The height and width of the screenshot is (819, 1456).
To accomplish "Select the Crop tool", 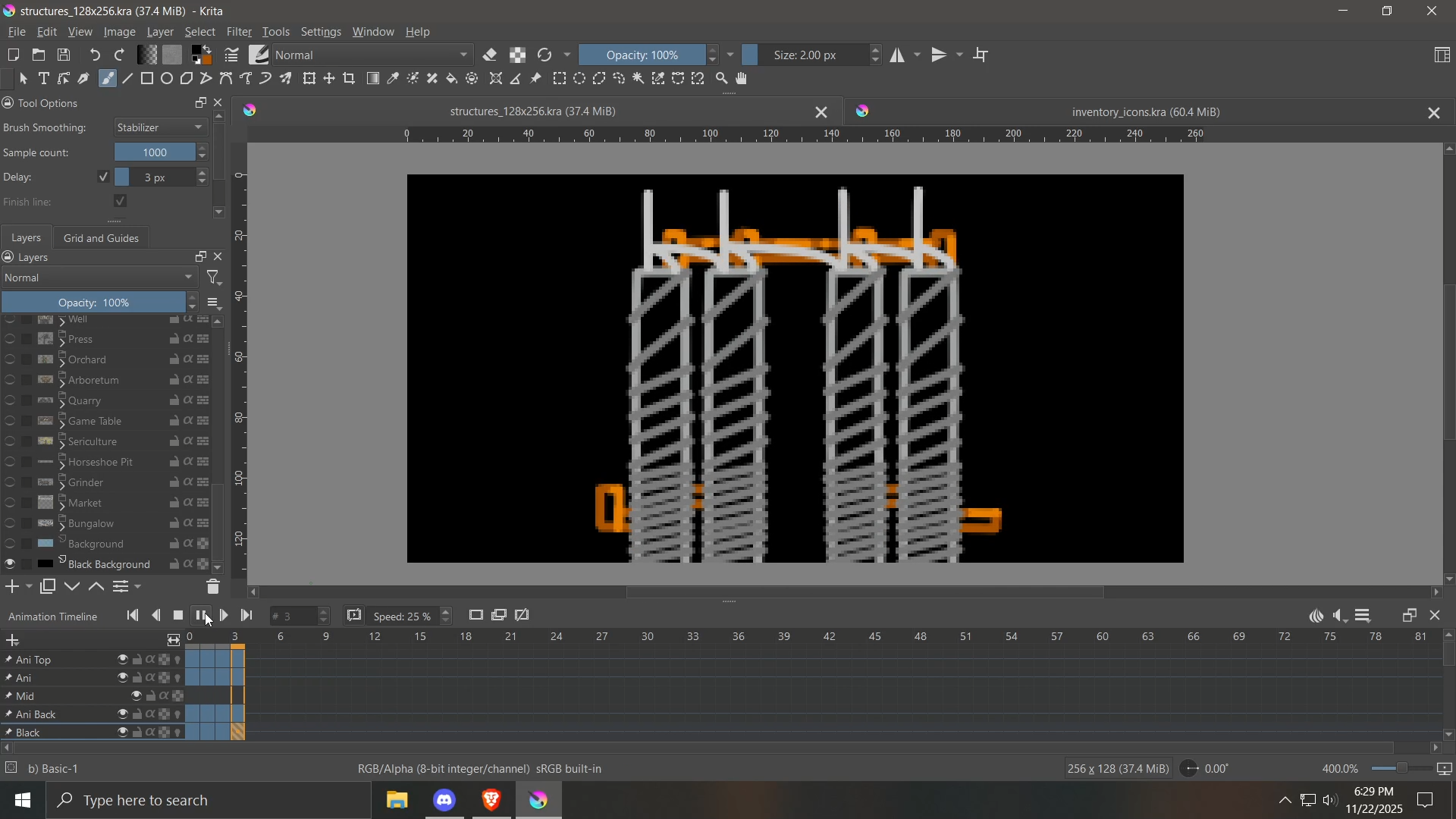I will (x=350, y=79).
